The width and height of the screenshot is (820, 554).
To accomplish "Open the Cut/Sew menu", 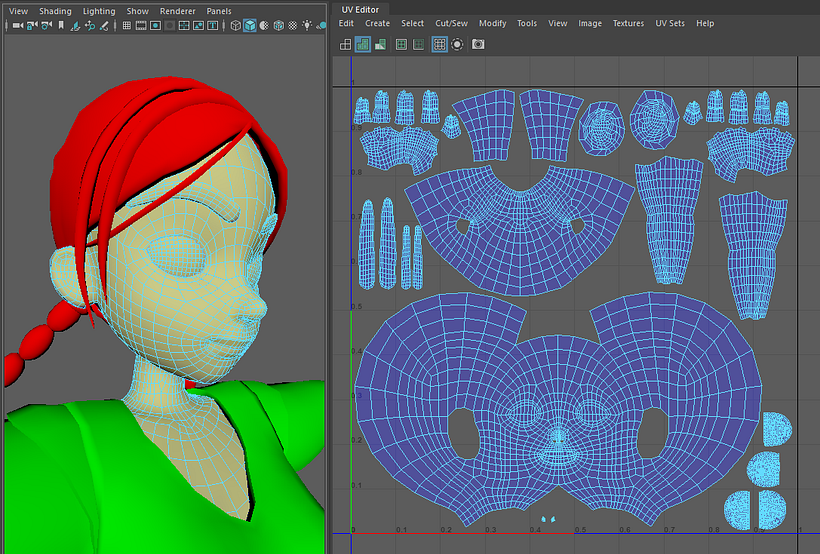I will 451,24.
